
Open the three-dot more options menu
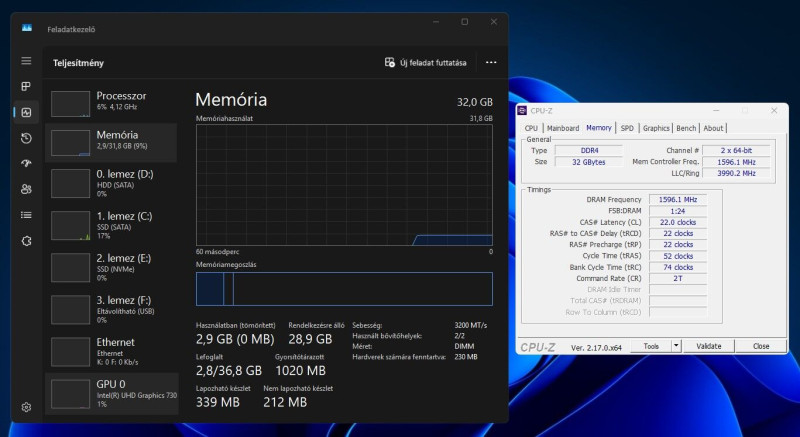tap(491, 62)
